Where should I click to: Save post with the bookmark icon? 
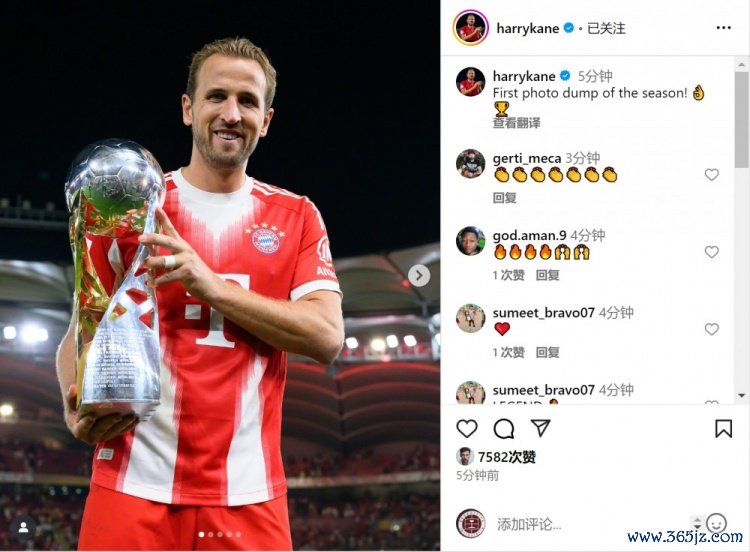click(x=723, y=429)
